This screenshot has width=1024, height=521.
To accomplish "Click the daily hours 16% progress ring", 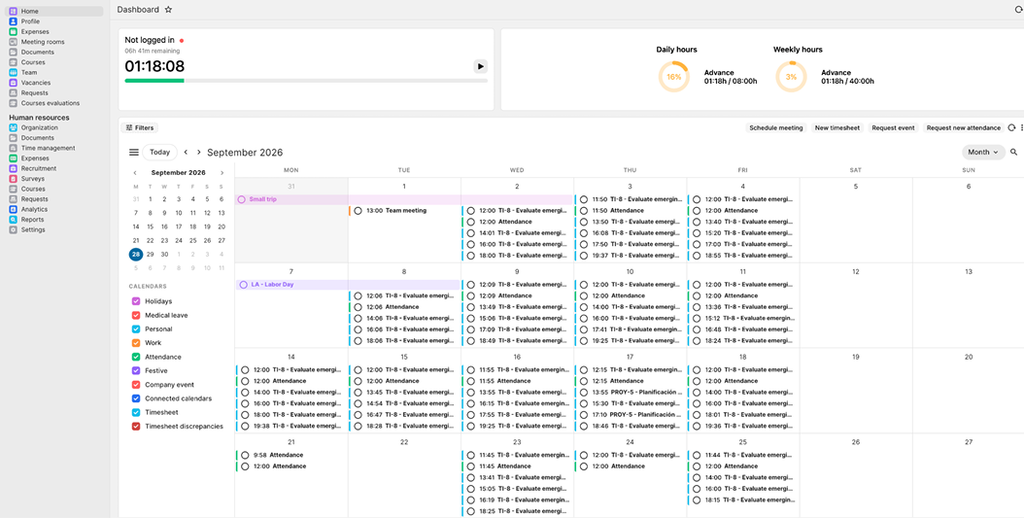I will 673,76.
